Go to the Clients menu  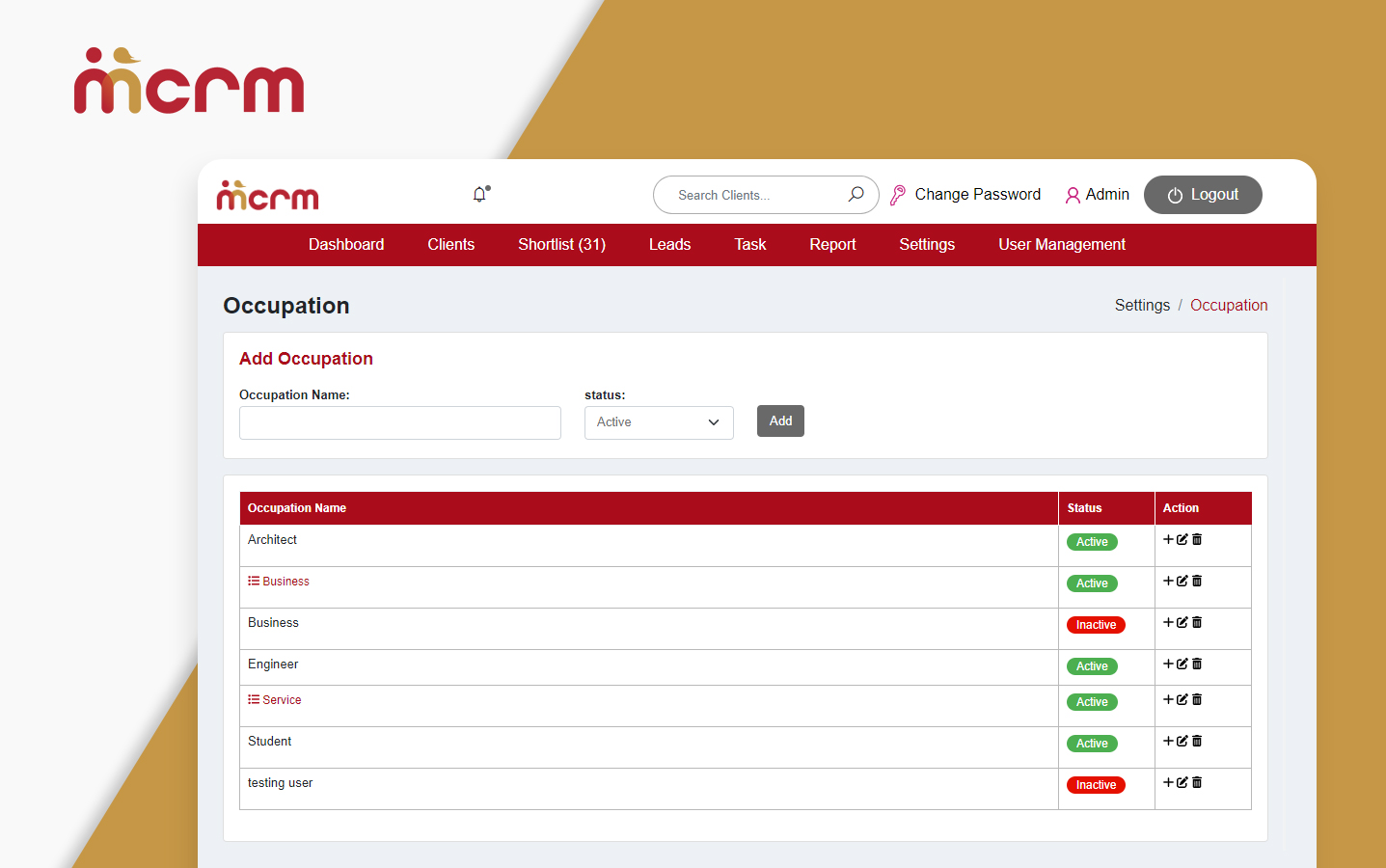[x=450, y=245]
